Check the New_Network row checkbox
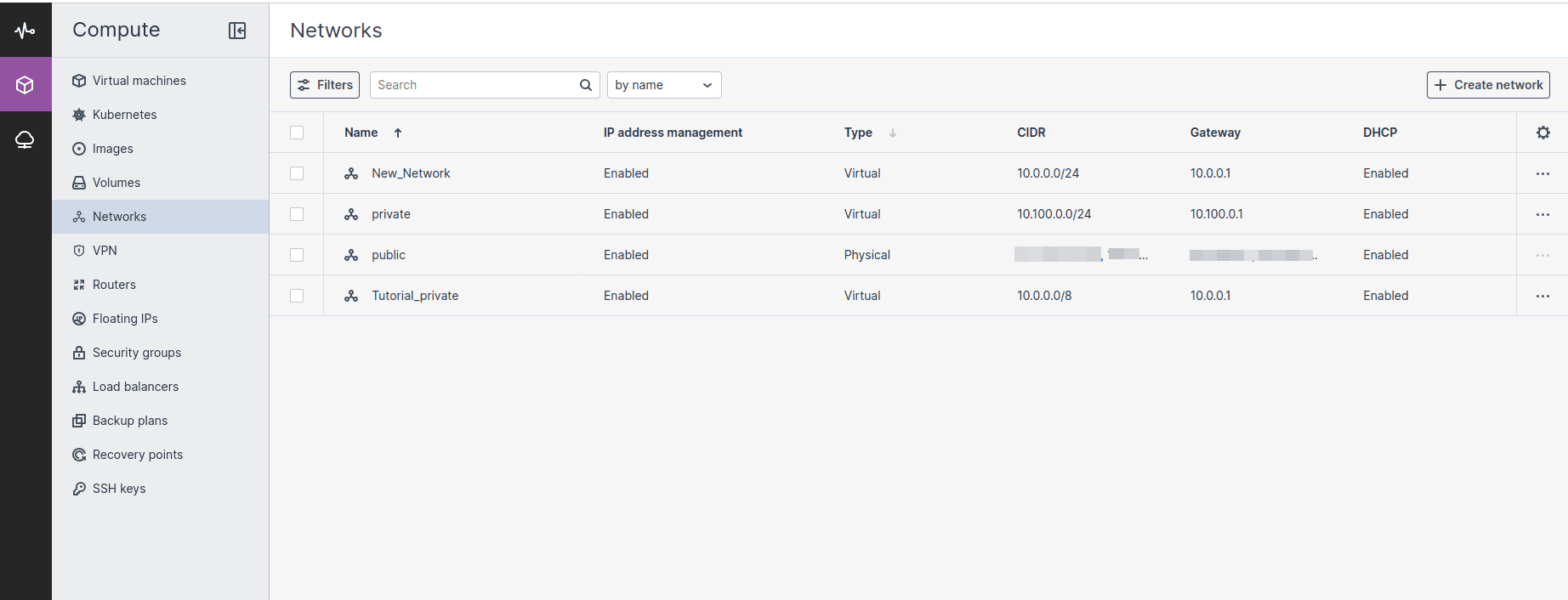 click(297, 173)
